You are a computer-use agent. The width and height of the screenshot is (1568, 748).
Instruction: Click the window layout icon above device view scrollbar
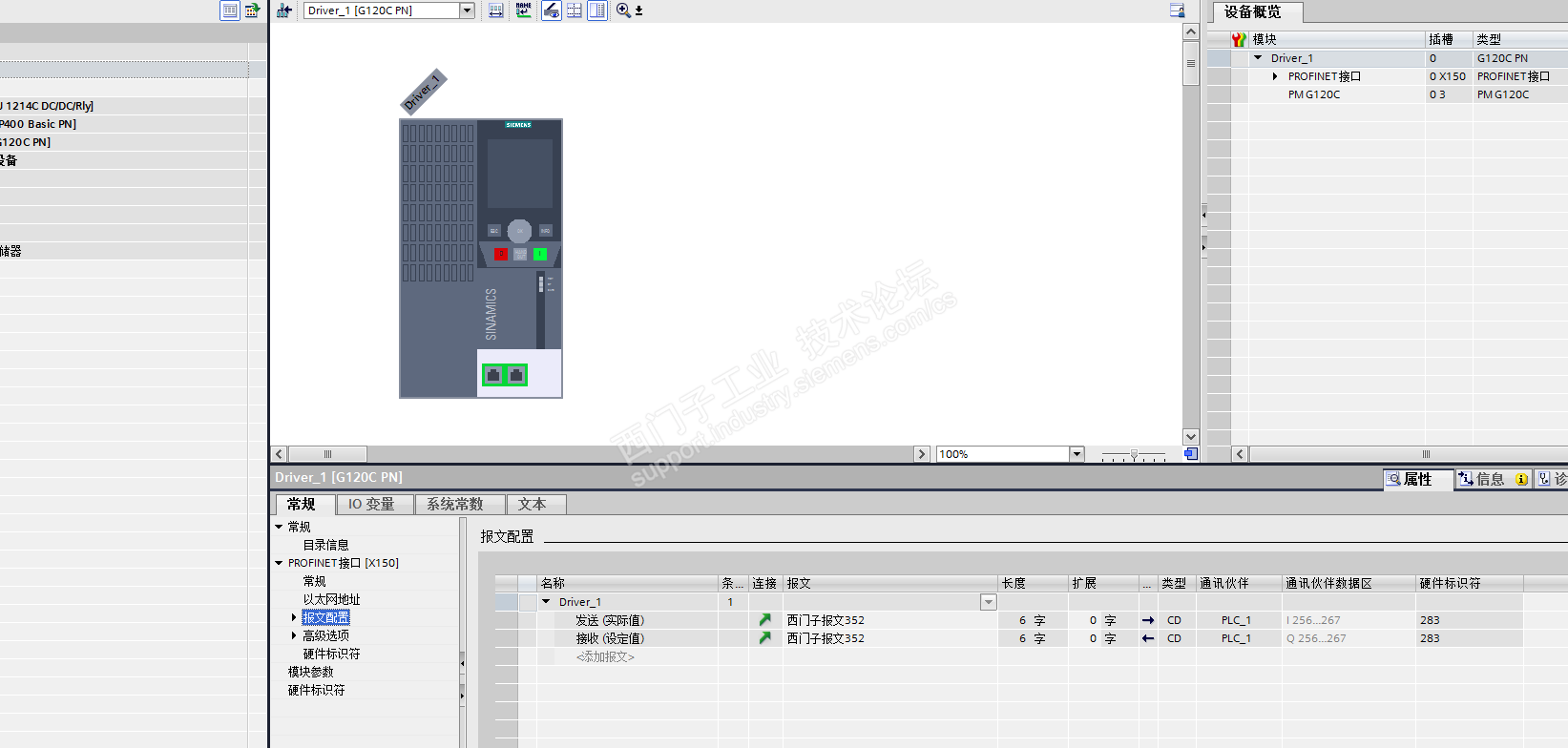click(x=1178, y=10)
